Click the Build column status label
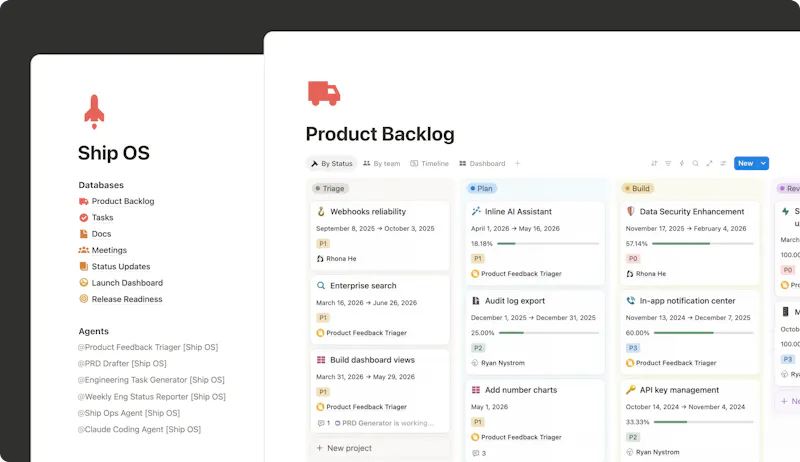This screenshot has height=462, width=800. [638, 188]
